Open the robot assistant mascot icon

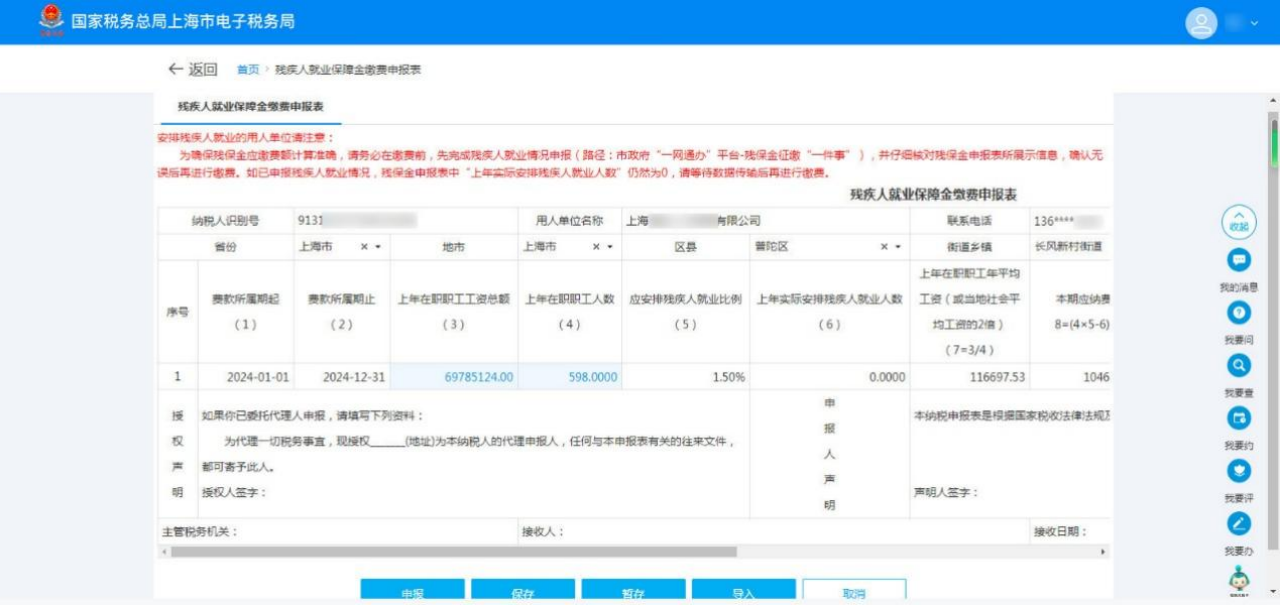click(1239, 579)
